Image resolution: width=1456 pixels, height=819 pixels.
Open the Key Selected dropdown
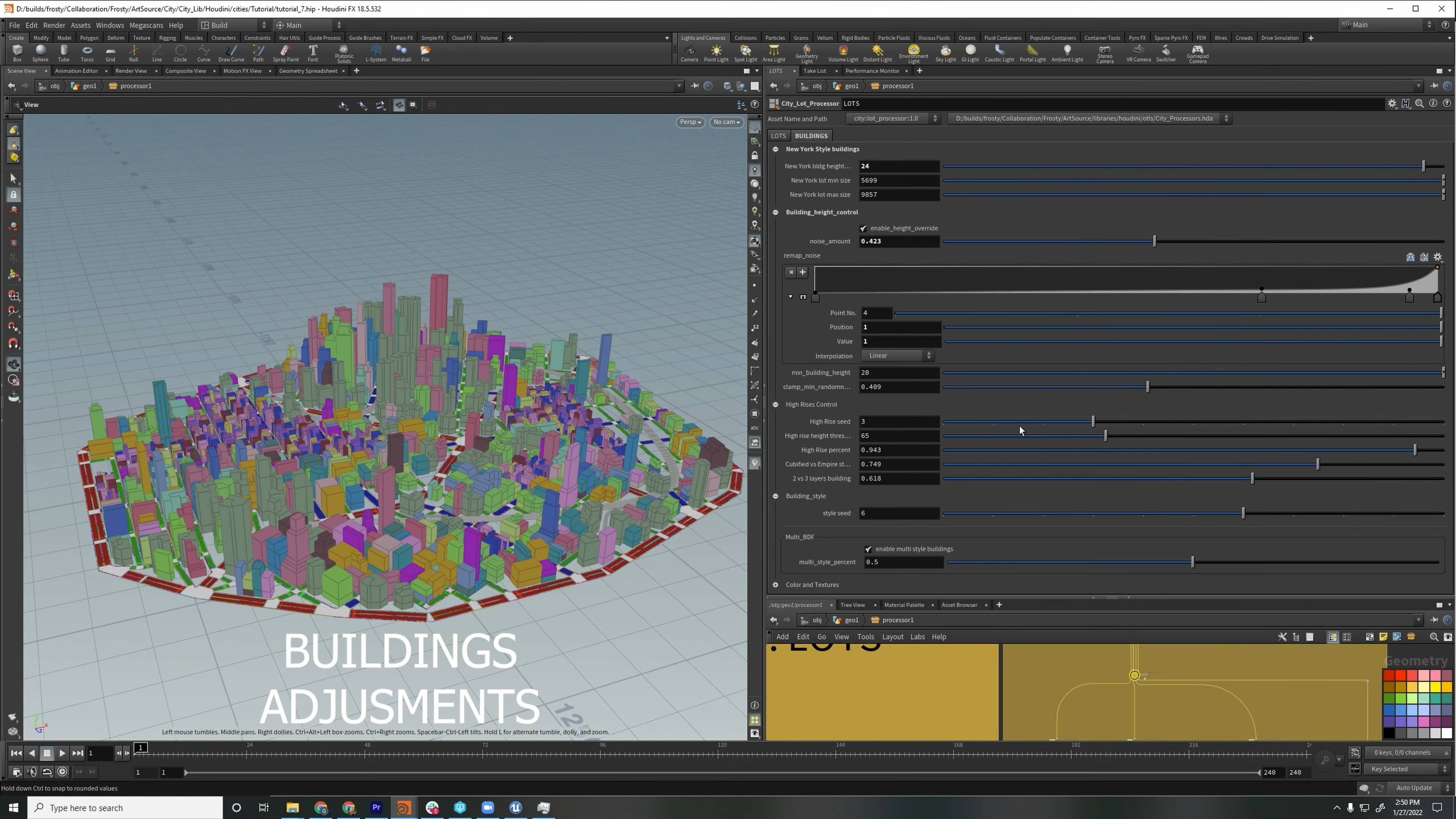(1407, 769)
